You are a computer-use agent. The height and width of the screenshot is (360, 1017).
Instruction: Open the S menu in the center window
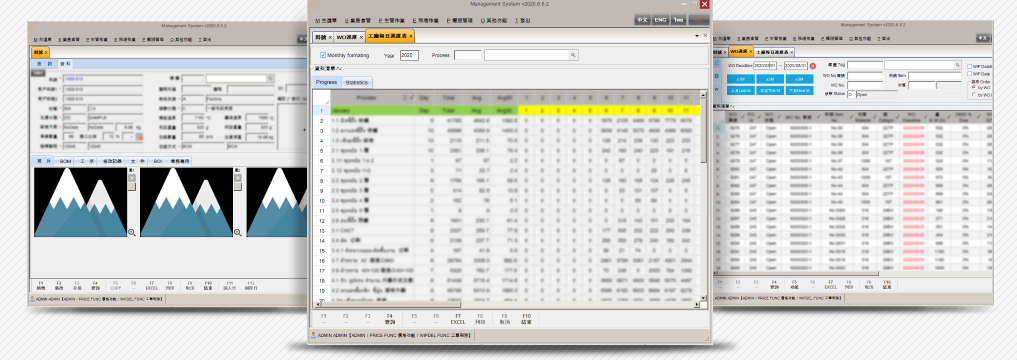pos(357,21)
